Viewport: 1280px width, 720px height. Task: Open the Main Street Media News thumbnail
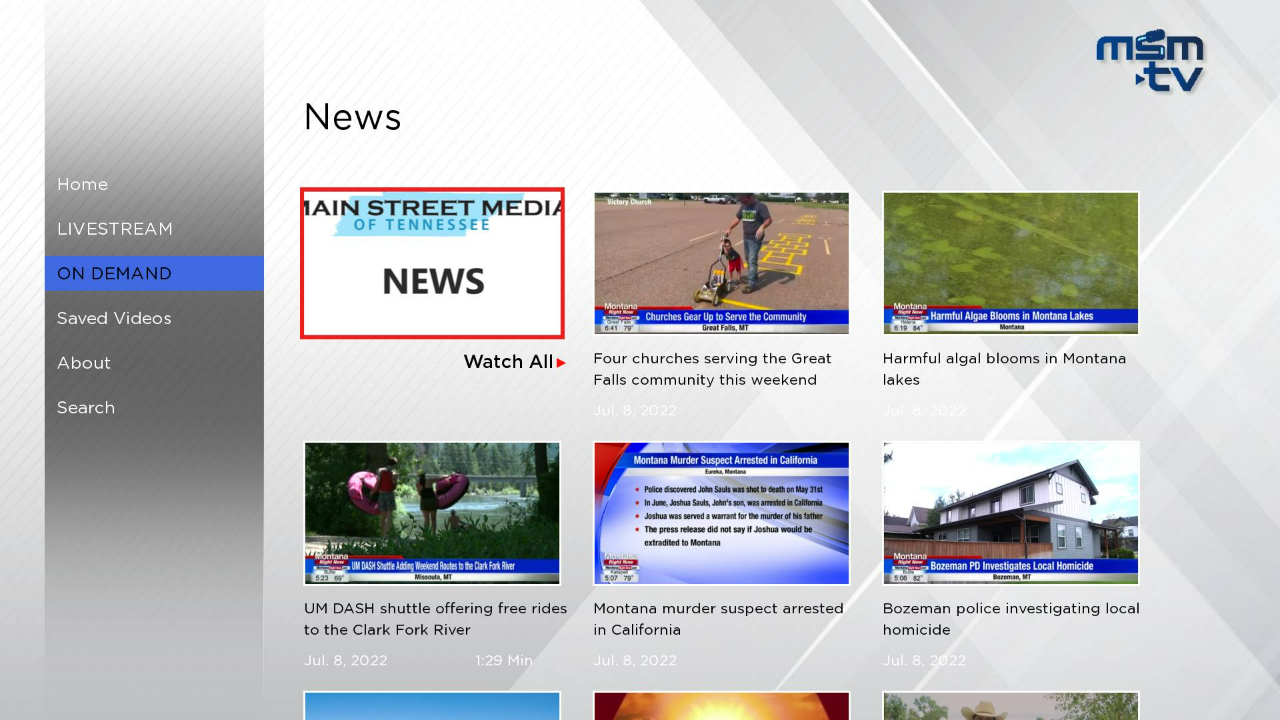[432, 262]
